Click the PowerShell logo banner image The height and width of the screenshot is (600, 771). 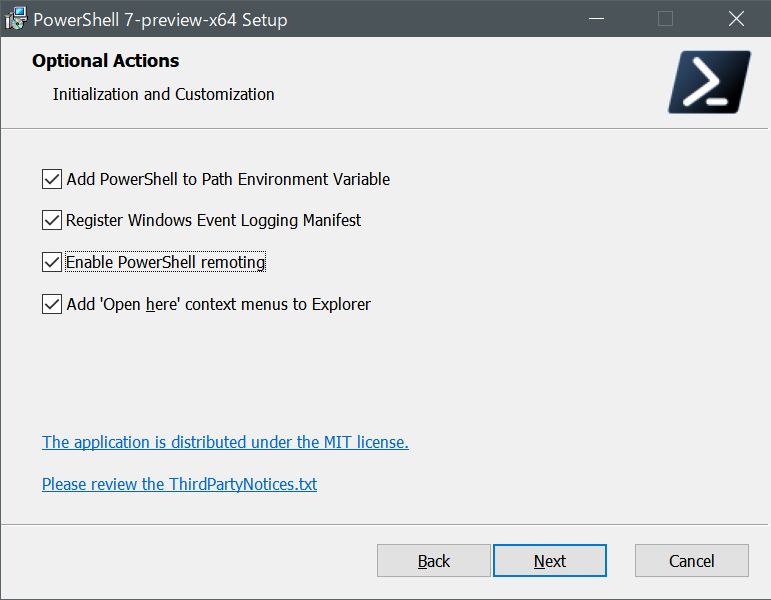(x=709, y=82)
